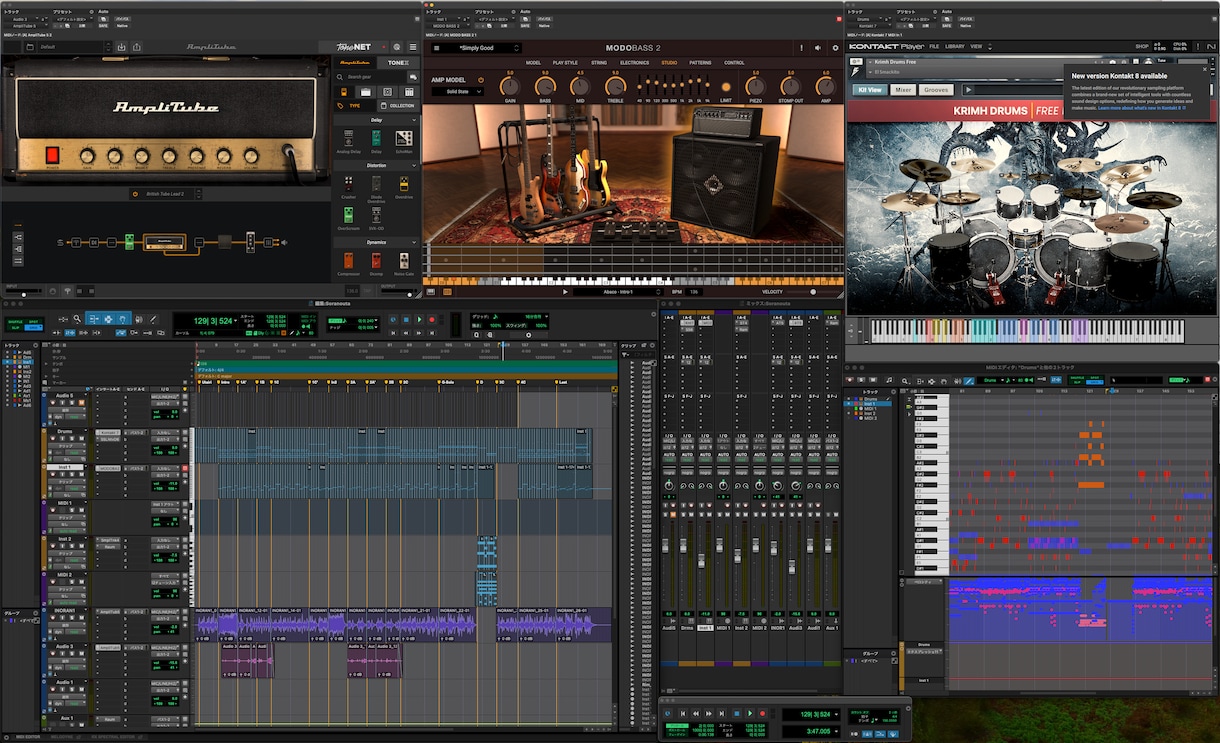Open MODO BASS hamburger menu
Viewport: 1220px width, 743px height.
[x=437, y=48]
